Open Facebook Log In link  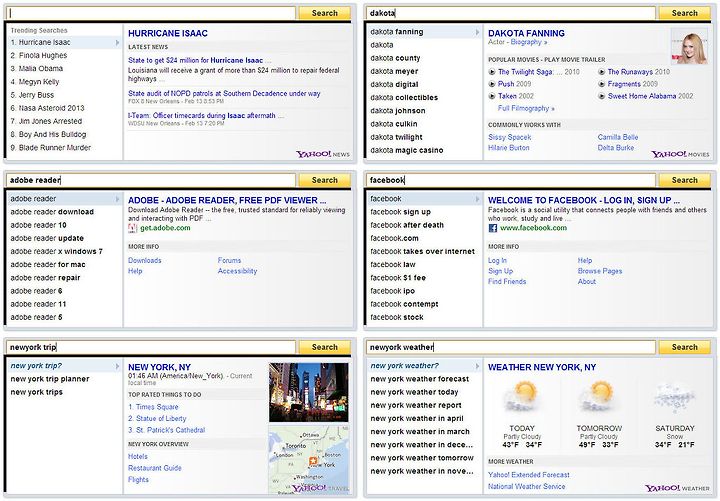497,260
